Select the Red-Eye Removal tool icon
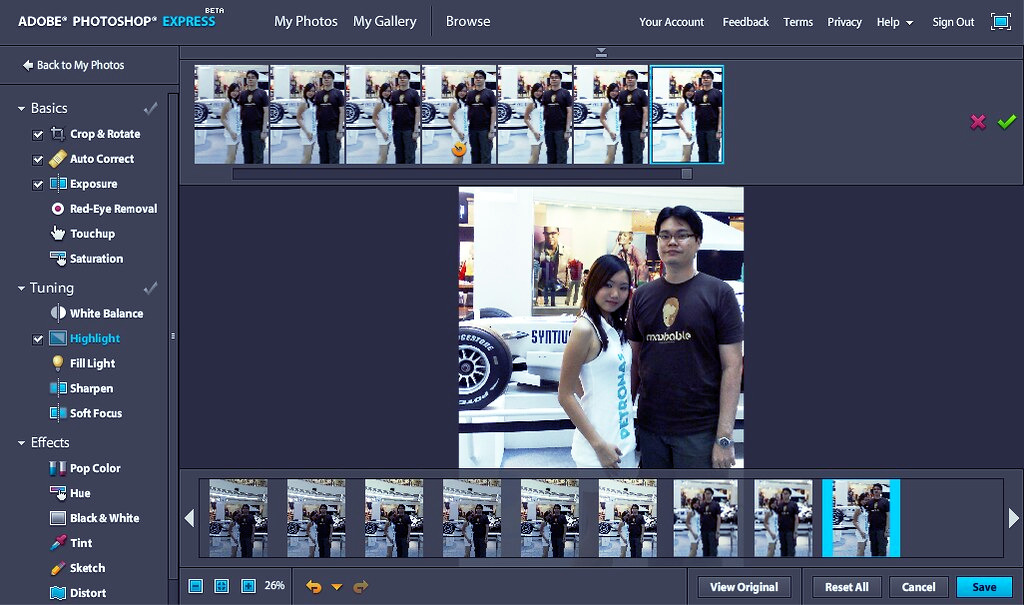1024x605 pixels. click(58, 209)
